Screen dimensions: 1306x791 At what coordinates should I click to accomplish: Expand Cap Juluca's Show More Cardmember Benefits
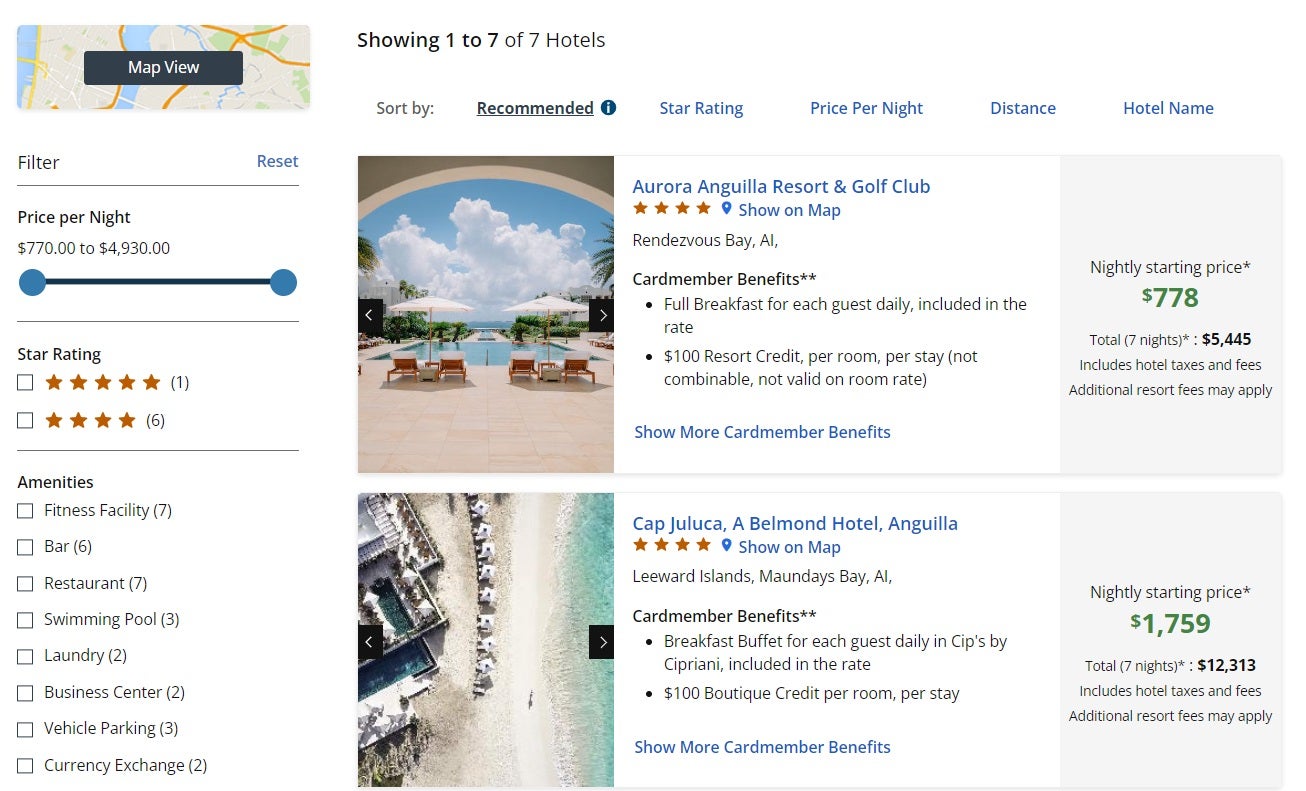pos(762,747)
